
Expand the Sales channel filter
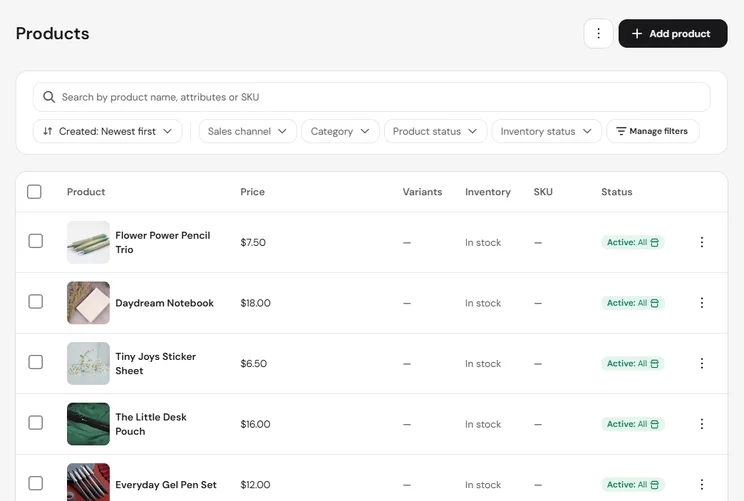pos(248,131)
